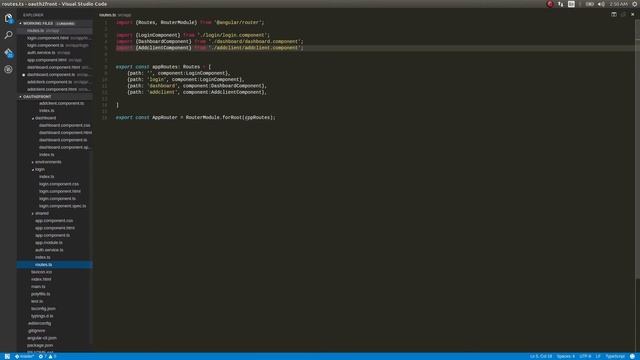Change line ending via LF indicator
640x360 pixels.
pos(598,356)
